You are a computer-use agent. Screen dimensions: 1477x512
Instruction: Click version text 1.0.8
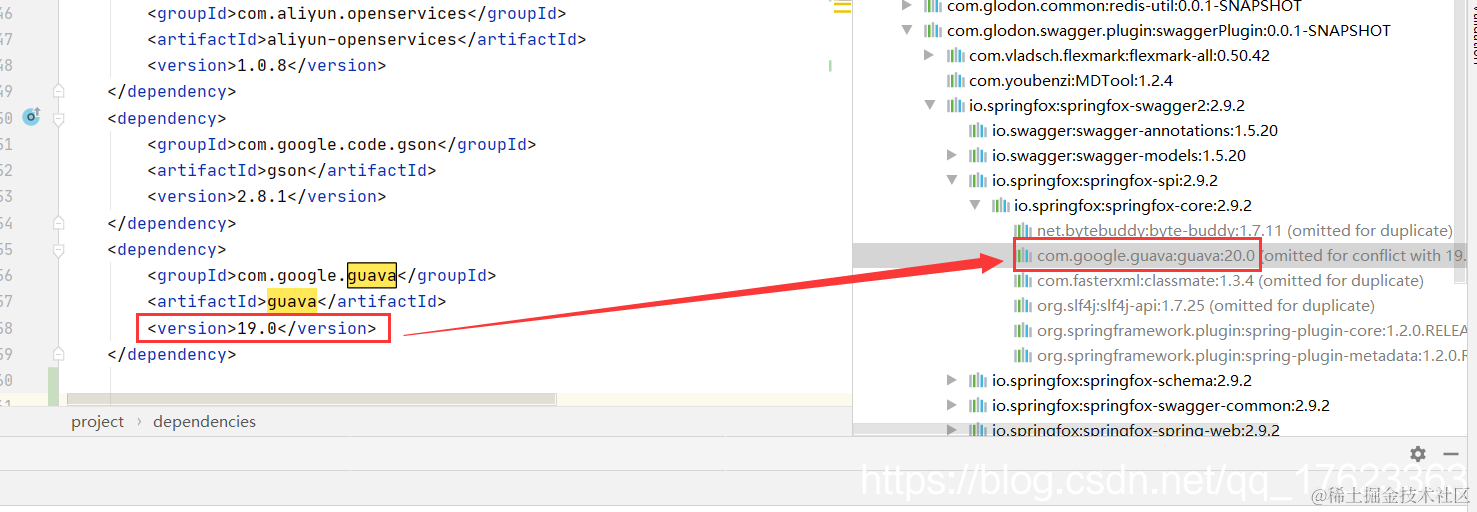click(262, 66)
